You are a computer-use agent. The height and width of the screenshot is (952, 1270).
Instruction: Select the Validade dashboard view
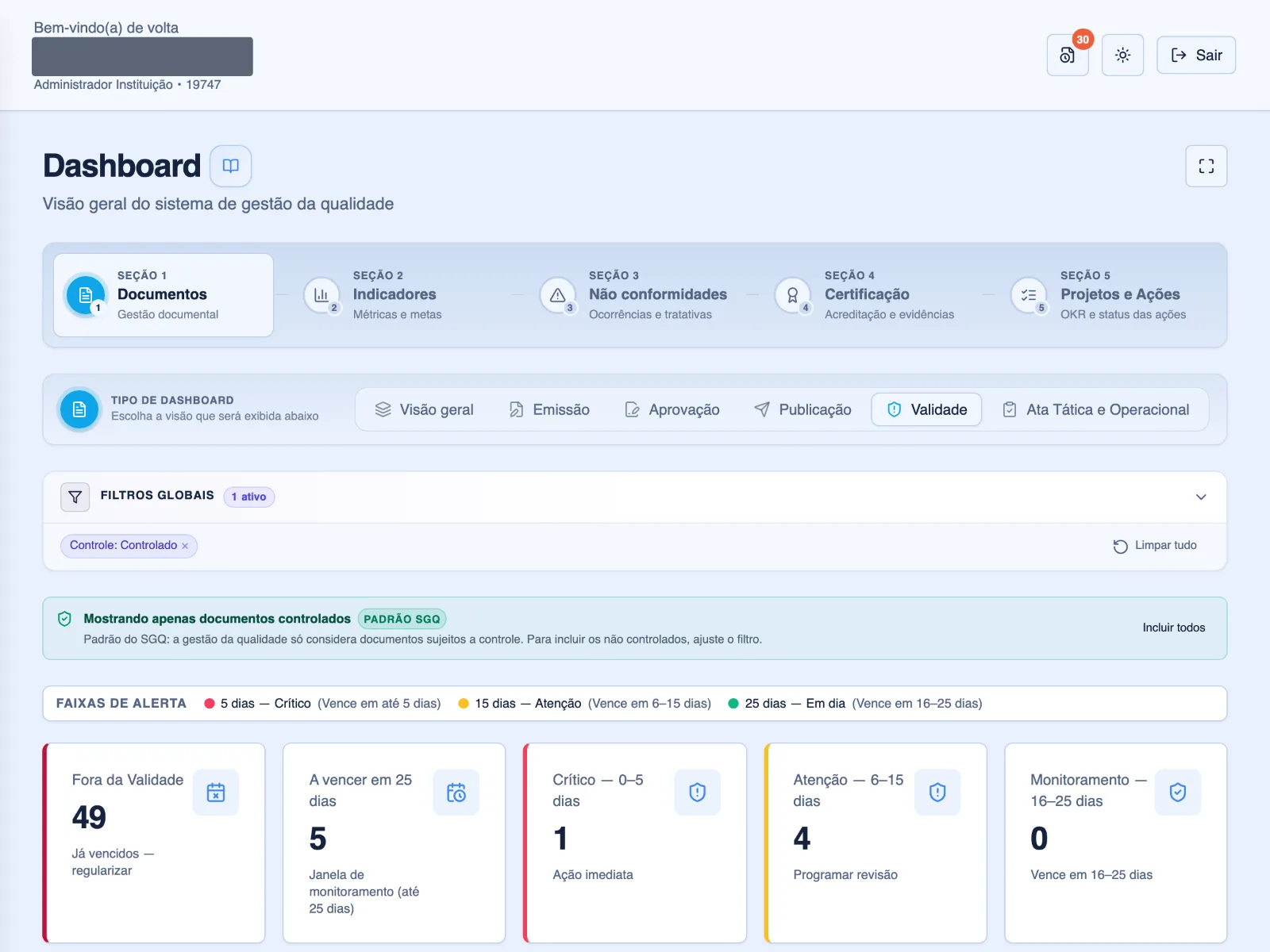[926, 409]
